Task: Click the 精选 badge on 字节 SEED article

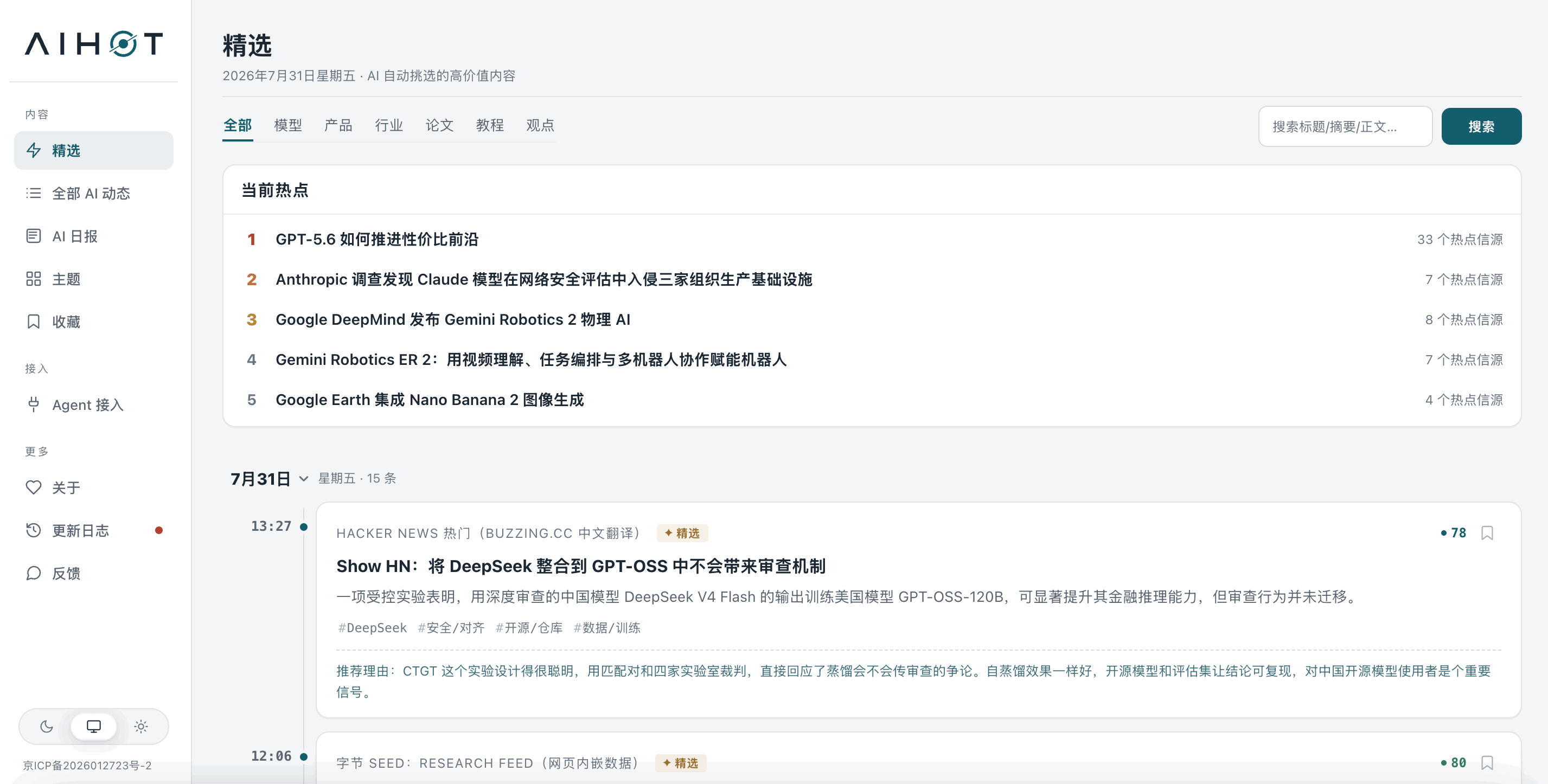Action: coord(680,762)
